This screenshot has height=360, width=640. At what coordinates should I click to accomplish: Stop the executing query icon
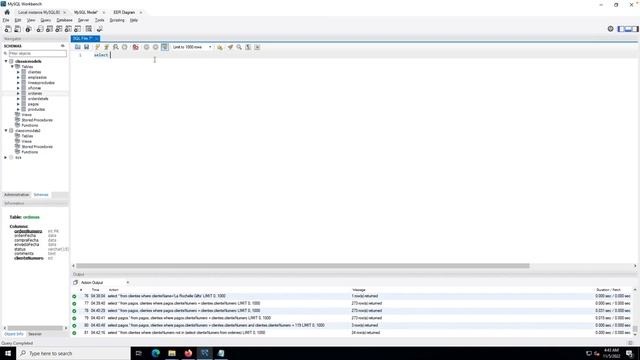pos(124,47)
